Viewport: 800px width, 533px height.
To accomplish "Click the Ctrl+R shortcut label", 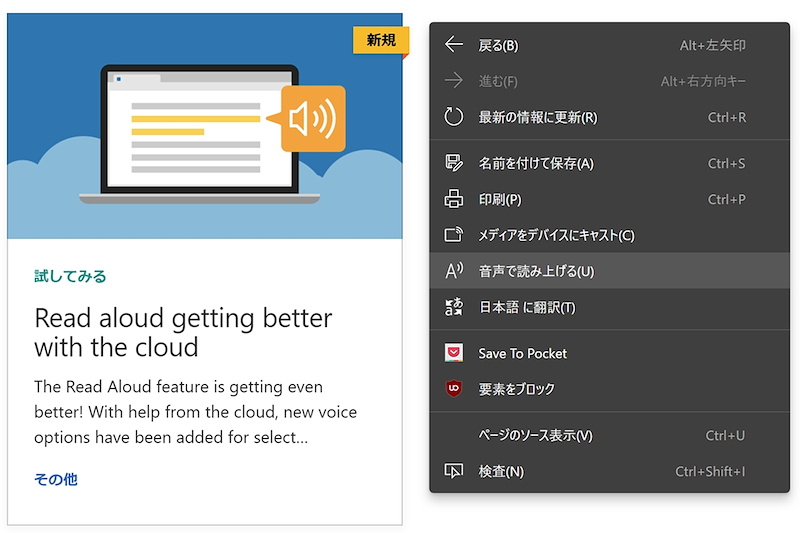I will 727,117.
